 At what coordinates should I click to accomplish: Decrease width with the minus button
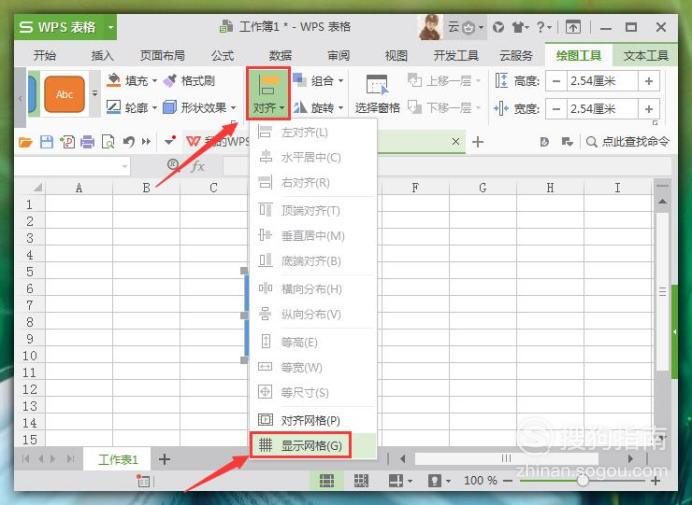[x=556, y=109]
